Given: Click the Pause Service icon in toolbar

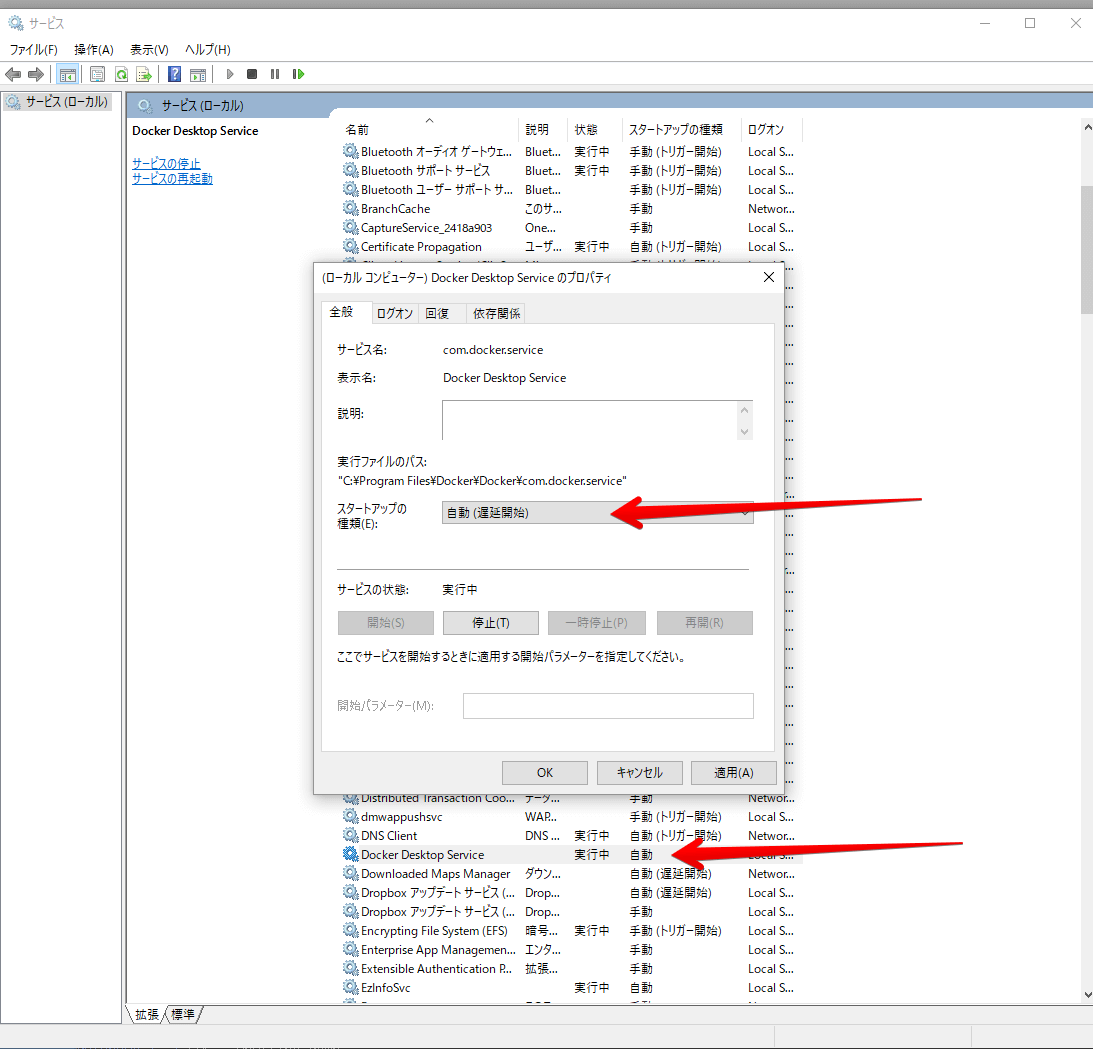Looking at the screenshot, I should 275,74.
